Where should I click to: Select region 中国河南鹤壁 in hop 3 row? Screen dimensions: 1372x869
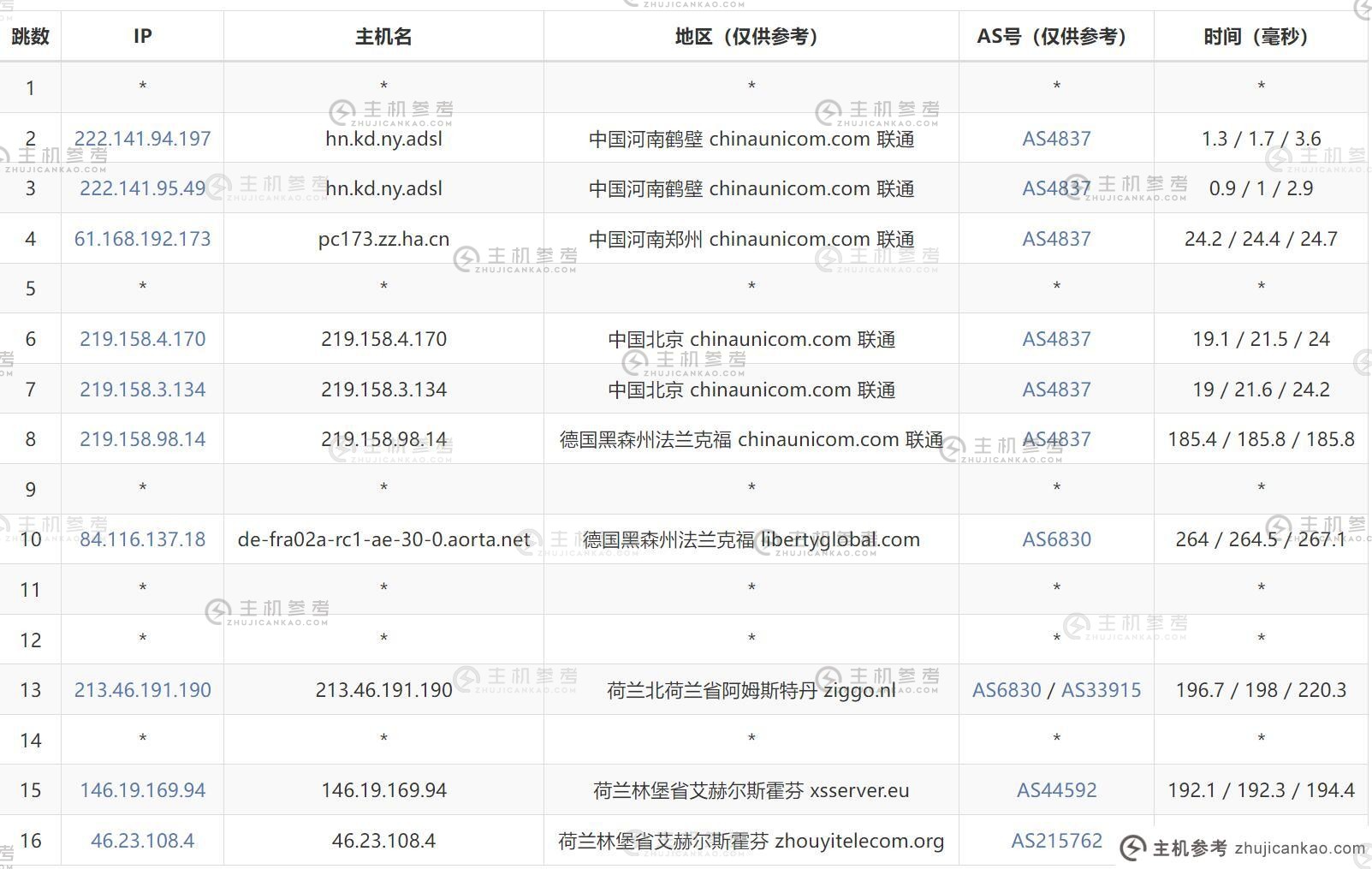pyautogui.click(x=751, y=188)
